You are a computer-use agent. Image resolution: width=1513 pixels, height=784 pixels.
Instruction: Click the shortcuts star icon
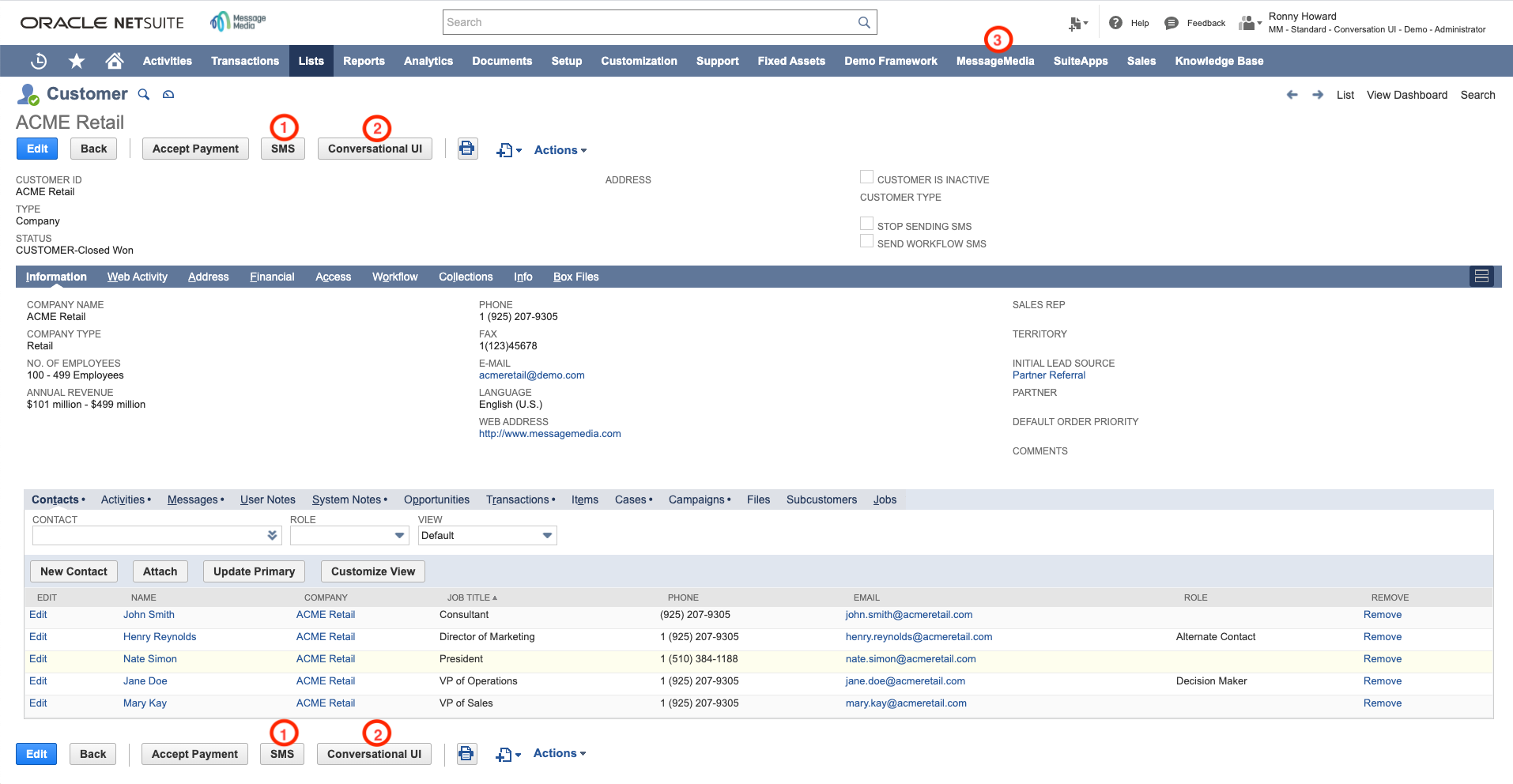76,61
